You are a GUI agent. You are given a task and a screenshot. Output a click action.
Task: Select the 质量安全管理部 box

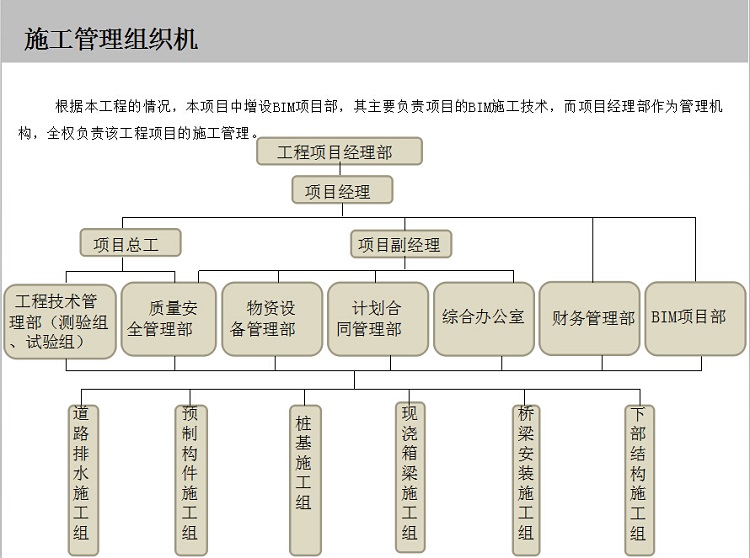(x=168, y=319)
